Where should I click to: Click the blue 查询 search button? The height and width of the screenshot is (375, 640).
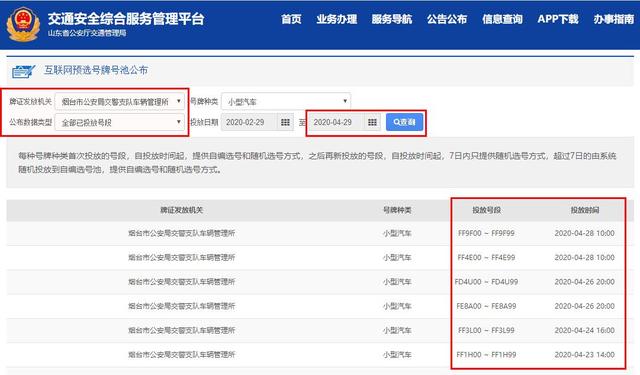coord(404,122)
